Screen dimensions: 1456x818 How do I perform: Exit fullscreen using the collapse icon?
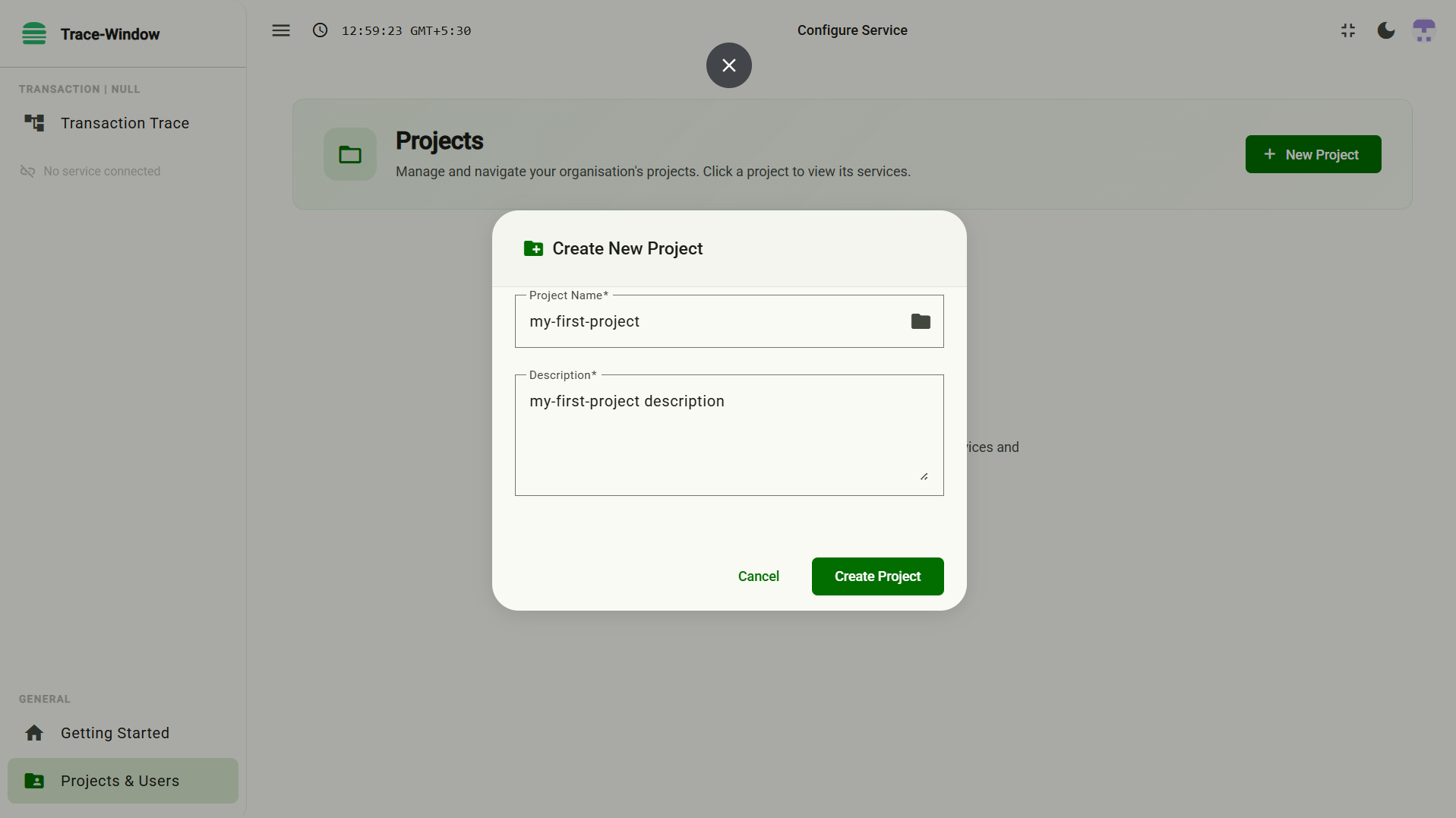coord(1348,30)
